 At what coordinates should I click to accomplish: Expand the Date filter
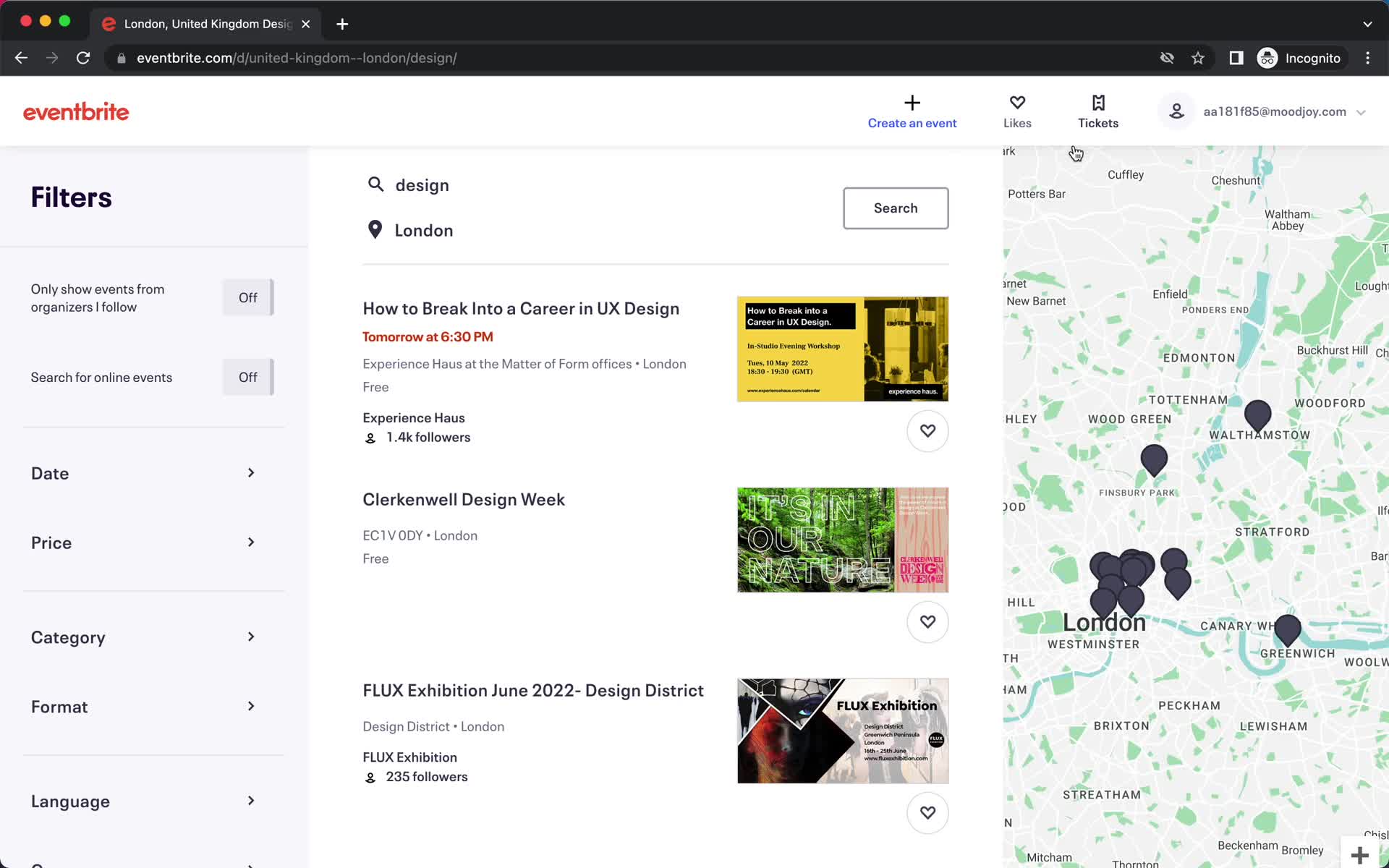(145, 473)
